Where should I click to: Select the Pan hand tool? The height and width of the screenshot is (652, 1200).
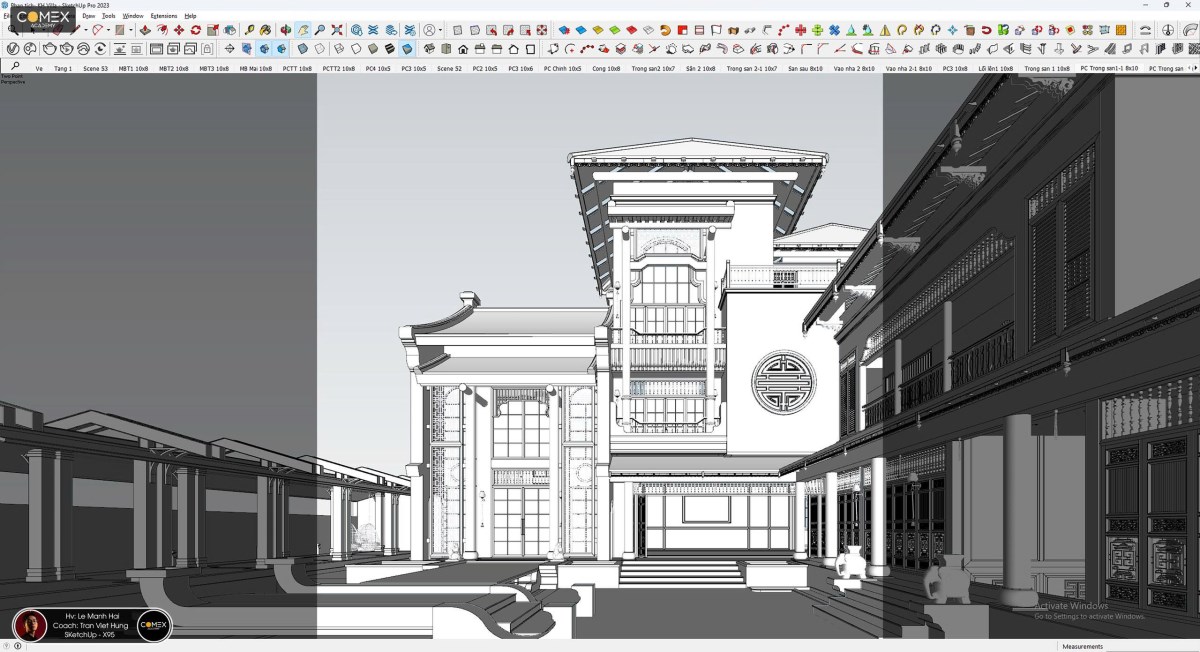click(x=303, y=30)
